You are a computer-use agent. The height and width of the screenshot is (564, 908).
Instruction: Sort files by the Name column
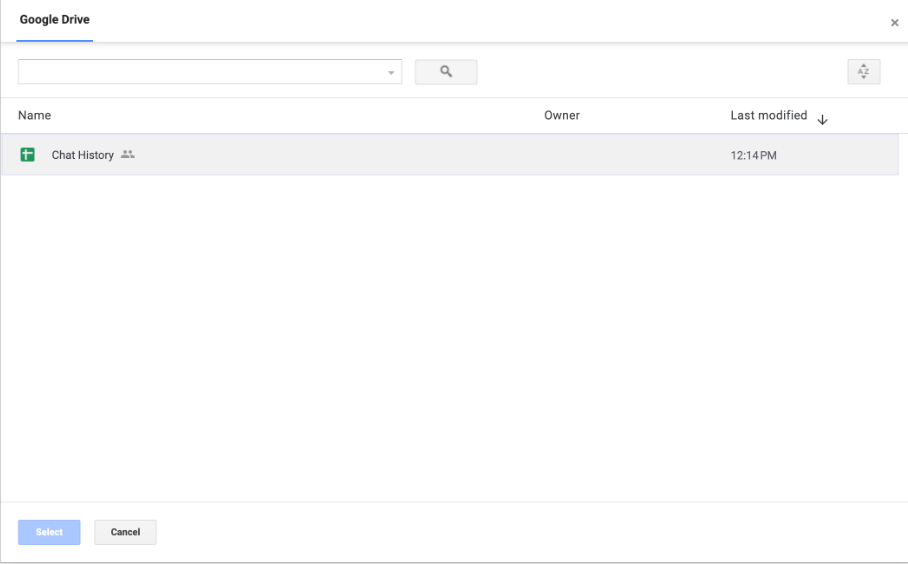pyautogui.click(x=34, y=115)
